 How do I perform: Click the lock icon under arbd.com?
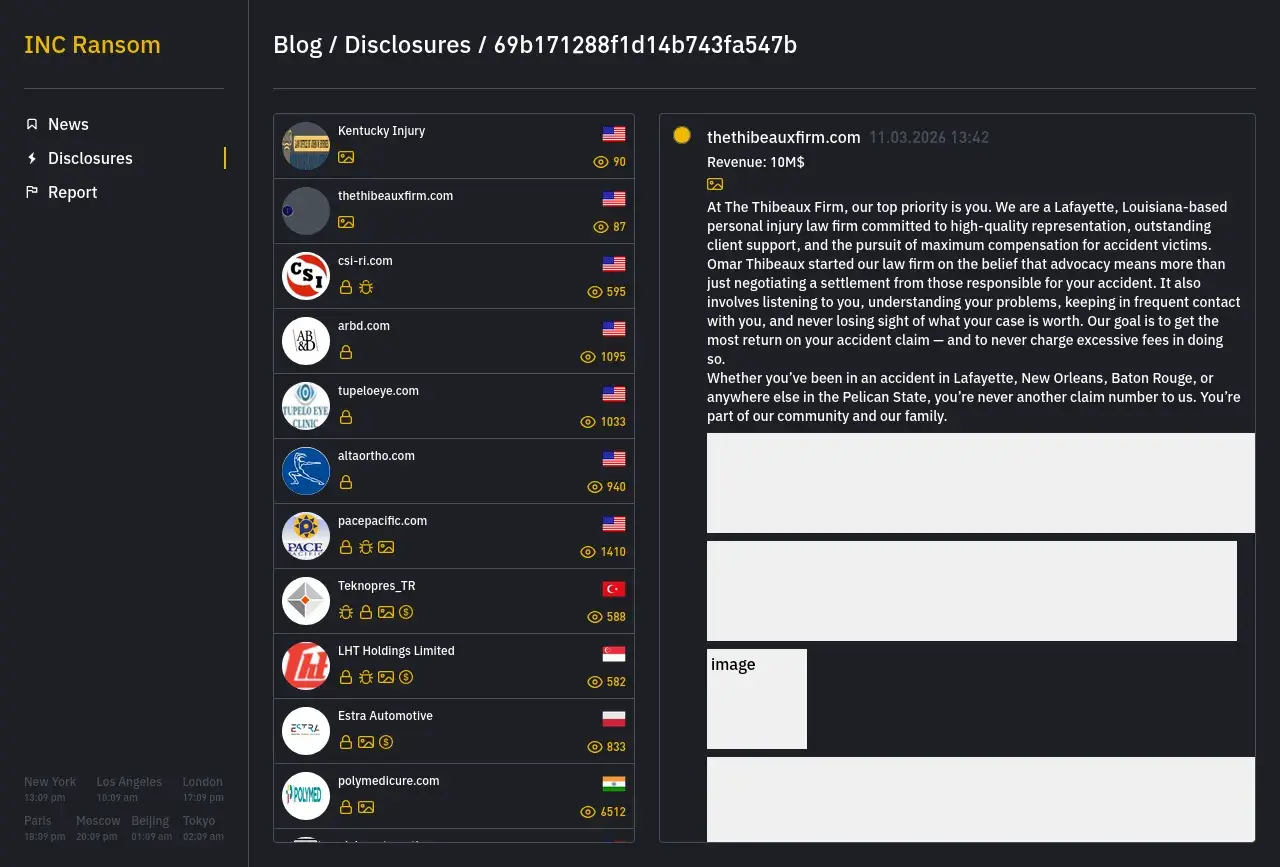coord(346,352)
